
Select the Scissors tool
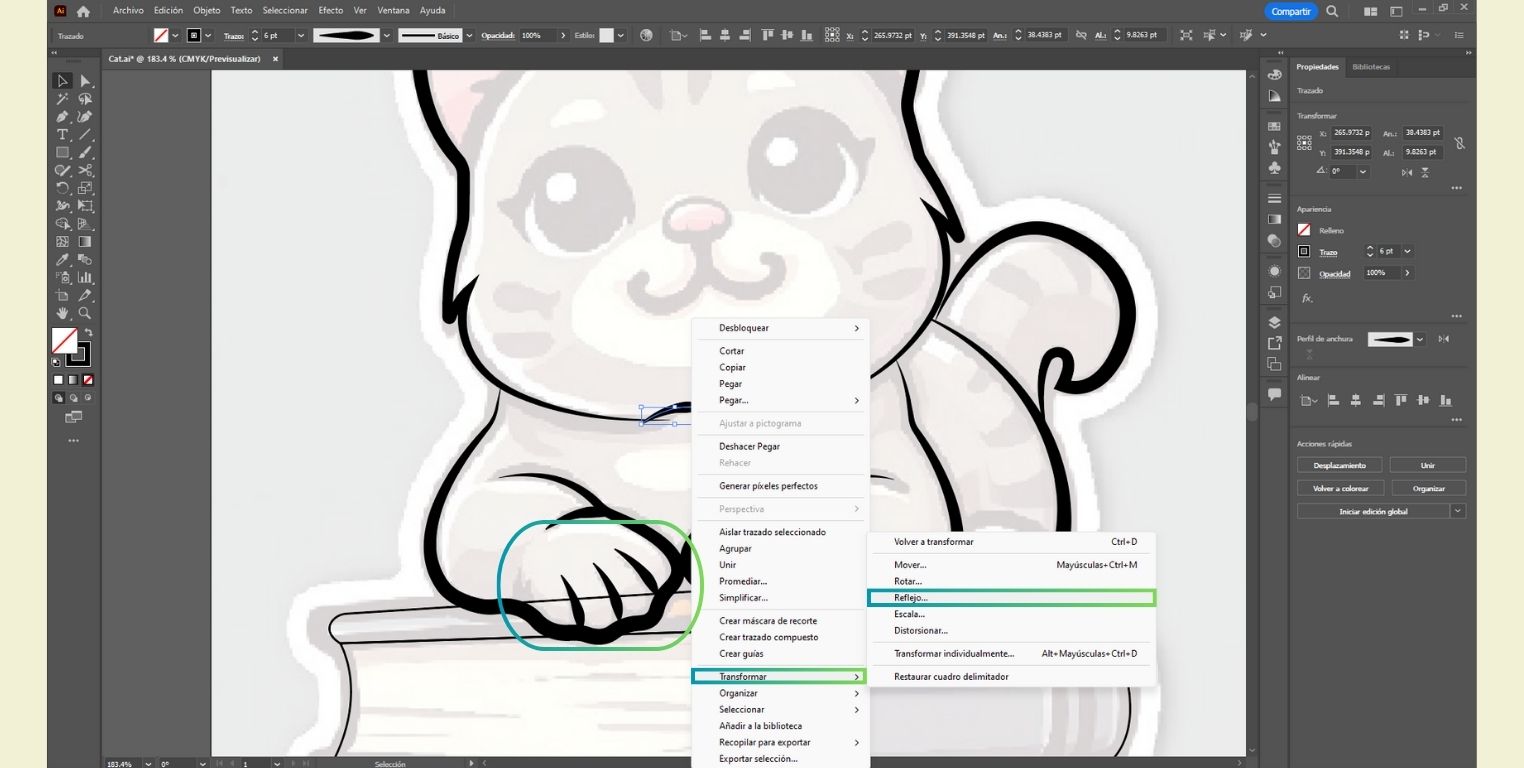click(86, 171)
